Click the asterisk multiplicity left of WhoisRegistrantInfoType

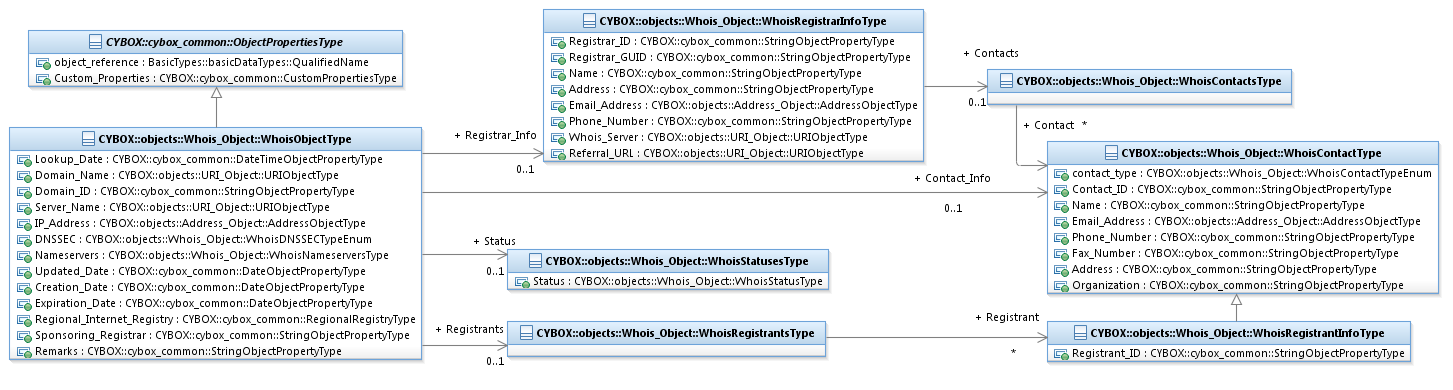click(x=1013, y=353)
